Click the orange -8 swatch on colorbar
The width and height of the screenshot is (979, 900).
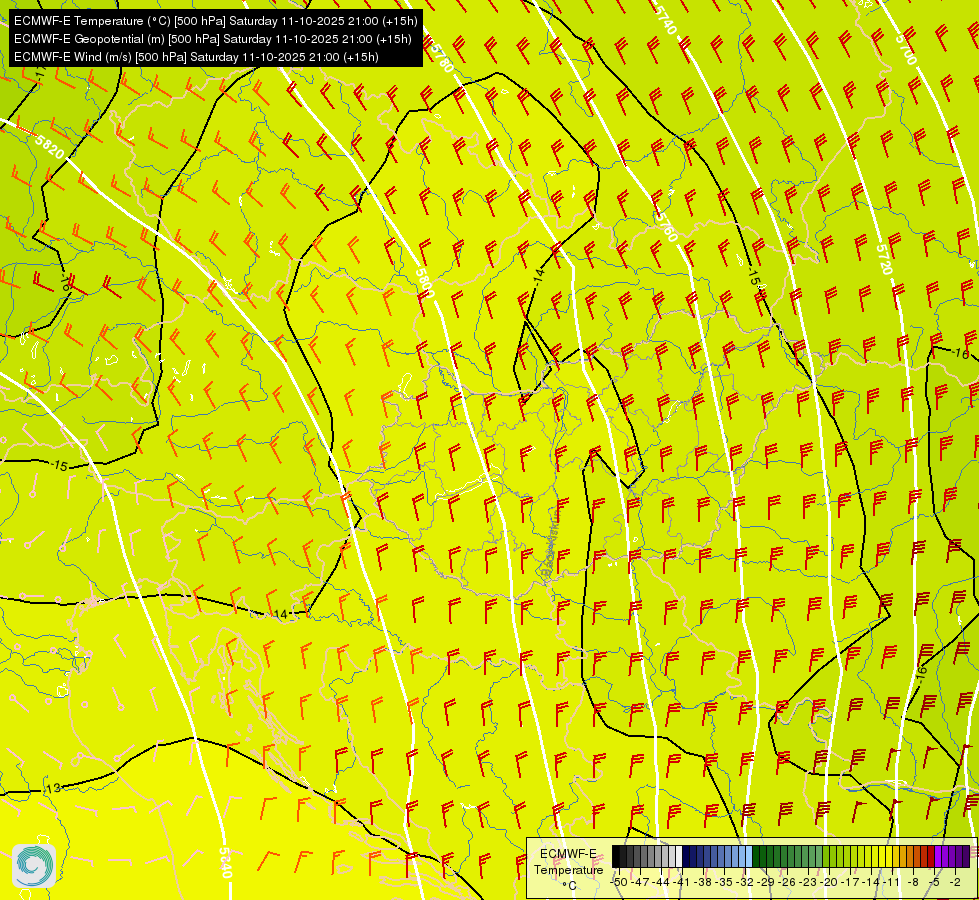click(x=917, y=856)
